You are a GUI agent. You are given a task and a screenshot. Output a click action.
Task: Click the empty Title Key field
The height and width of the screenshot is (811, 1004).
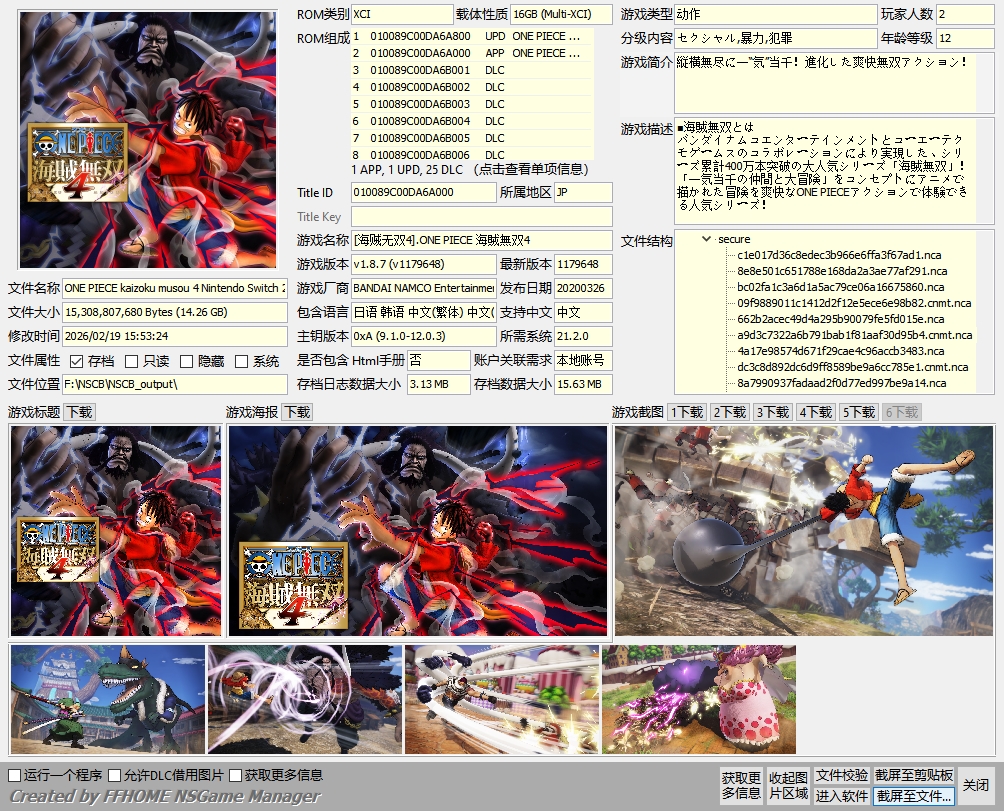tap(482, 216)
